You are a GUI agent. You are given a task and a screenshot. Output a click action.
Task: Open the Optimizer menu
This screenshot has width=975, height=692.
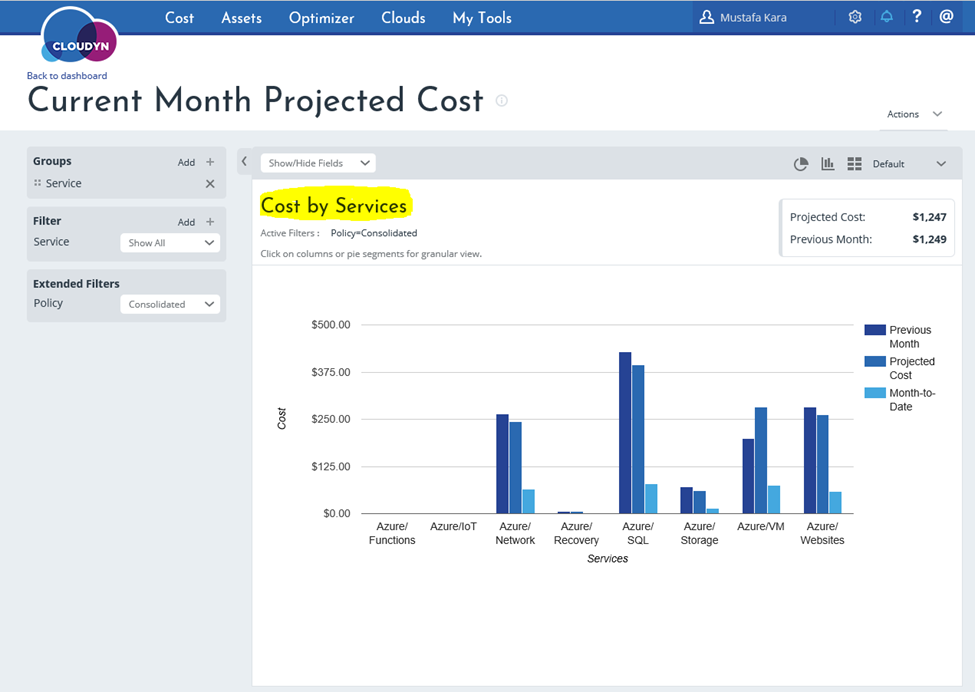(321, 17)
